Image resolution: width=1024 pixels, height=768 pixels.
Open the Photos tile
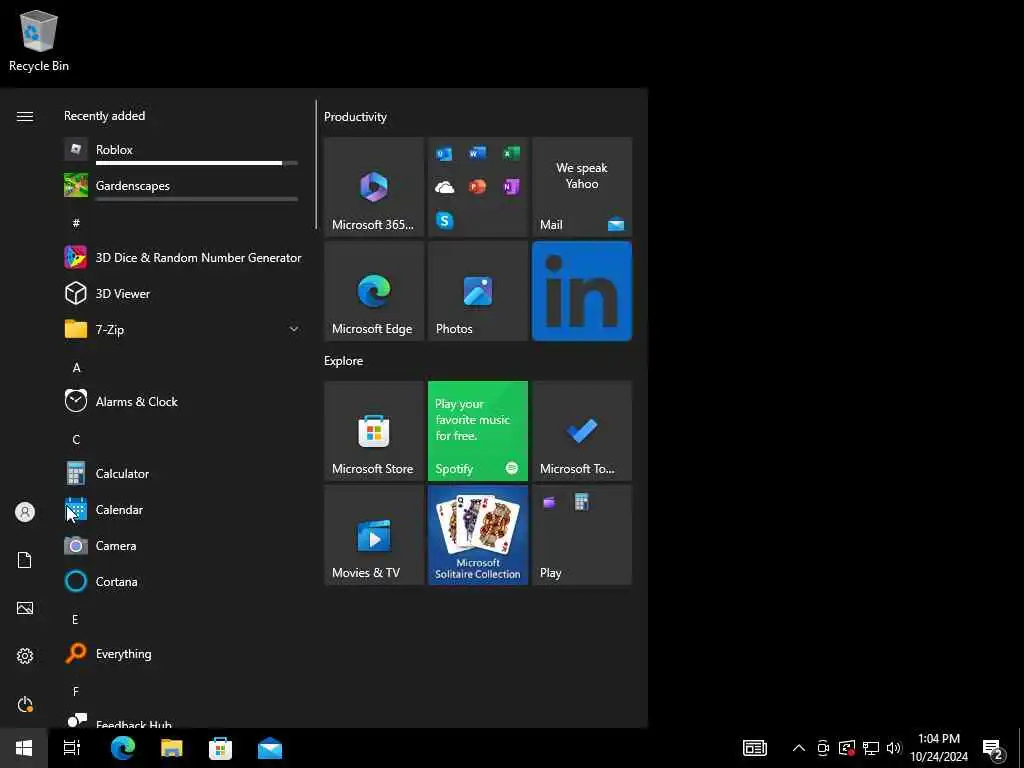pyautogui.click(x=478, y=291)
